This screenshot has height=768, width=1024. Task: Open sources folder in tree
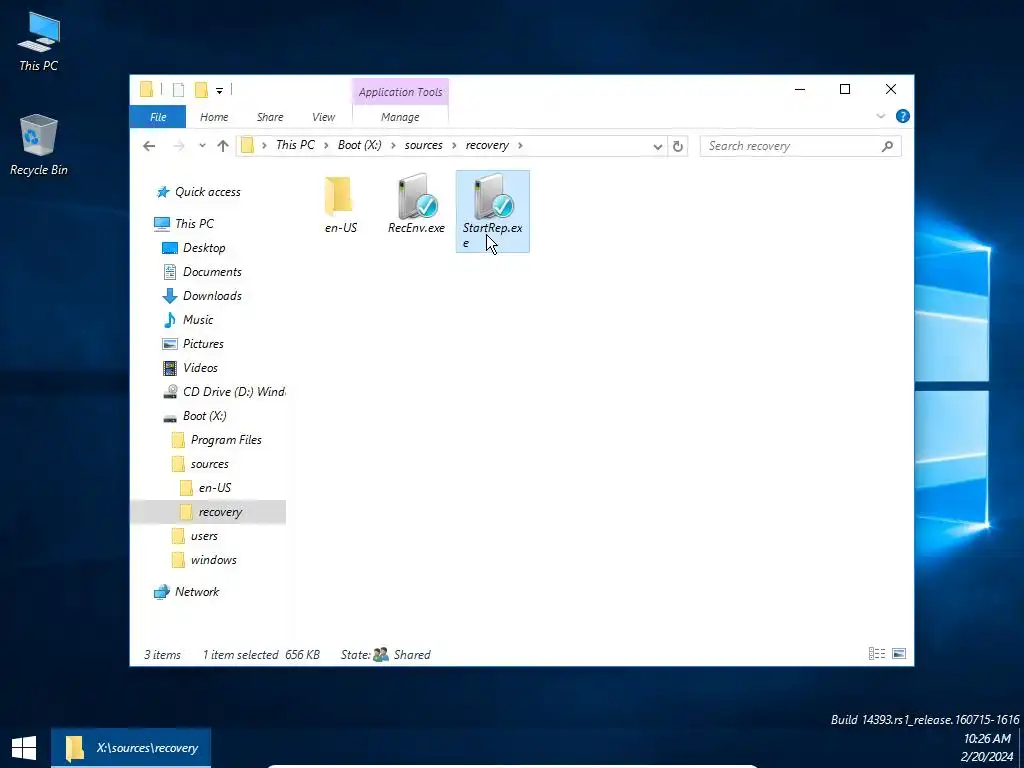click(200, 464)
